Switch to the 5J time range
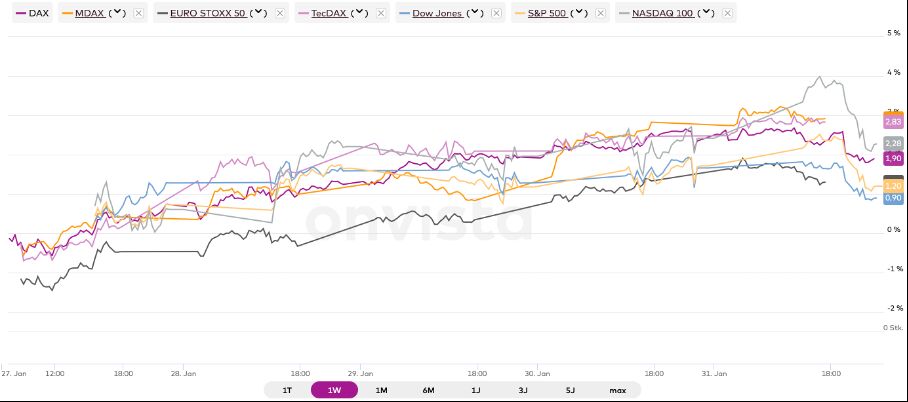This screenshot has width=908, height=402. [x=570, y=390]
